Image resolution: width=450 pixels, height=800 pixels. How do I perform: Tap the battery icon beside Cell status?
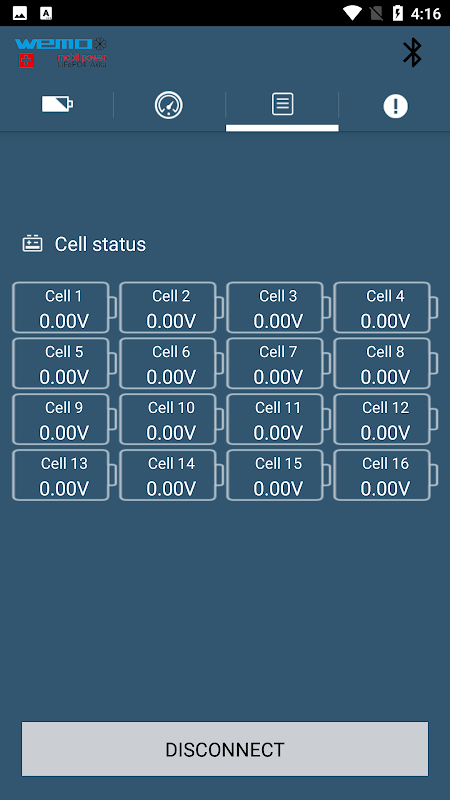32,244
